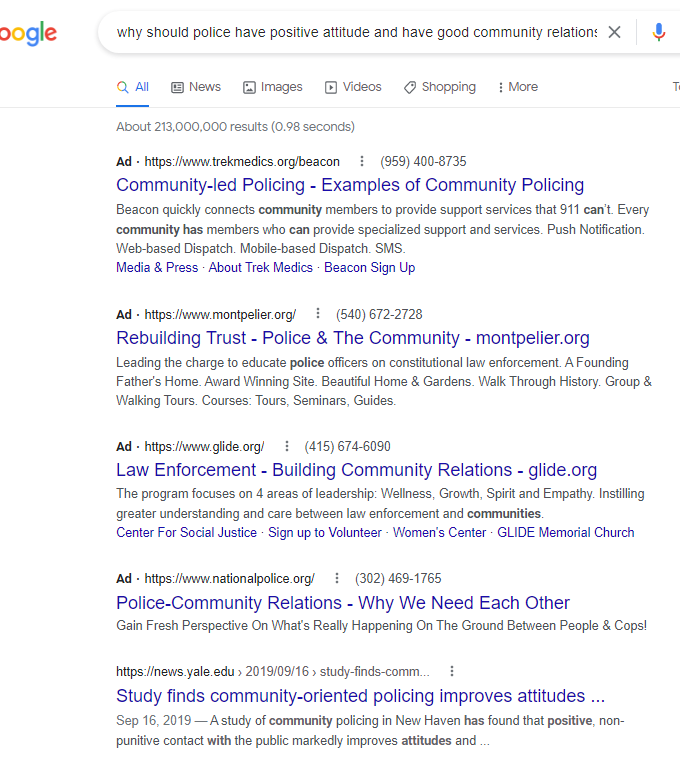Open Community-led Policing ad headline
This screenshot has width=680, height=765.
[x=350, y=185]
